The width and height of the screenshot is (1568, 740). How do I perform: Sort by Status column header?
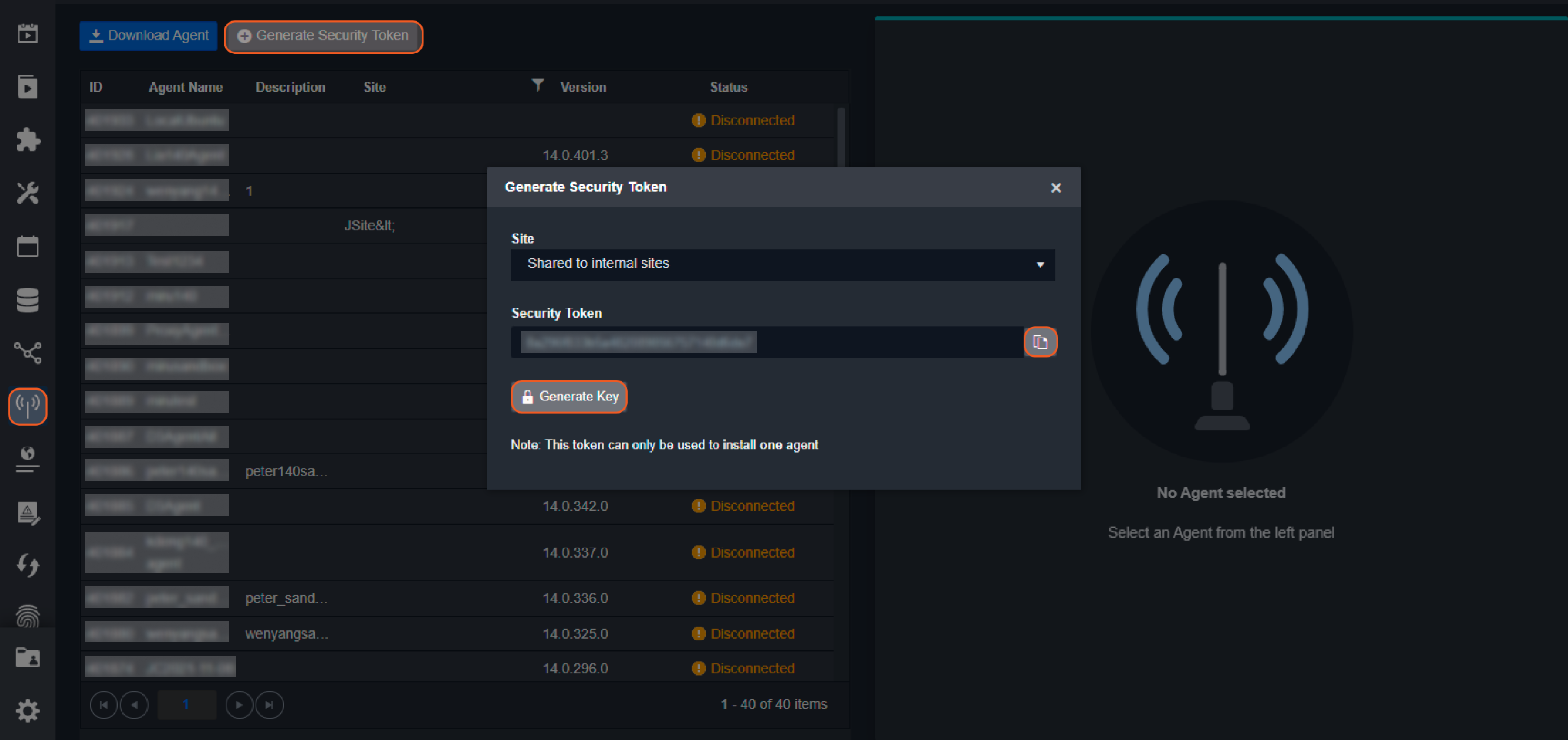click(x=728, y=87)
